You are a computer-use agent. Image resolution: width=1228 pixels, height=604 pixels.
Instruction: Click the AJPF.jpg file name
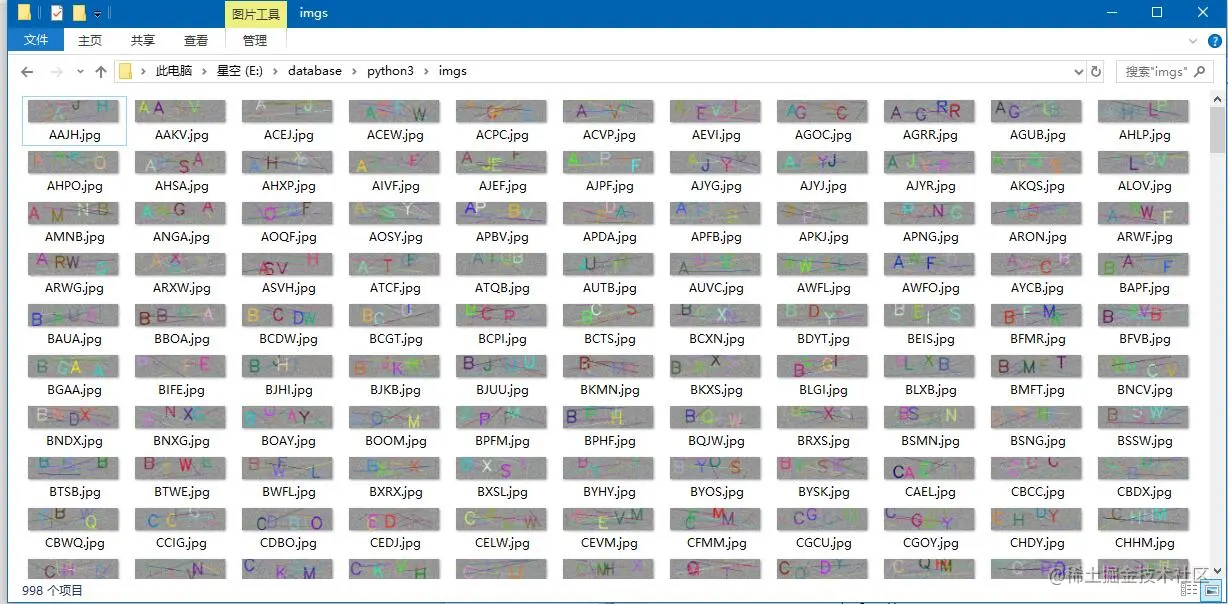tap(609, 186)
